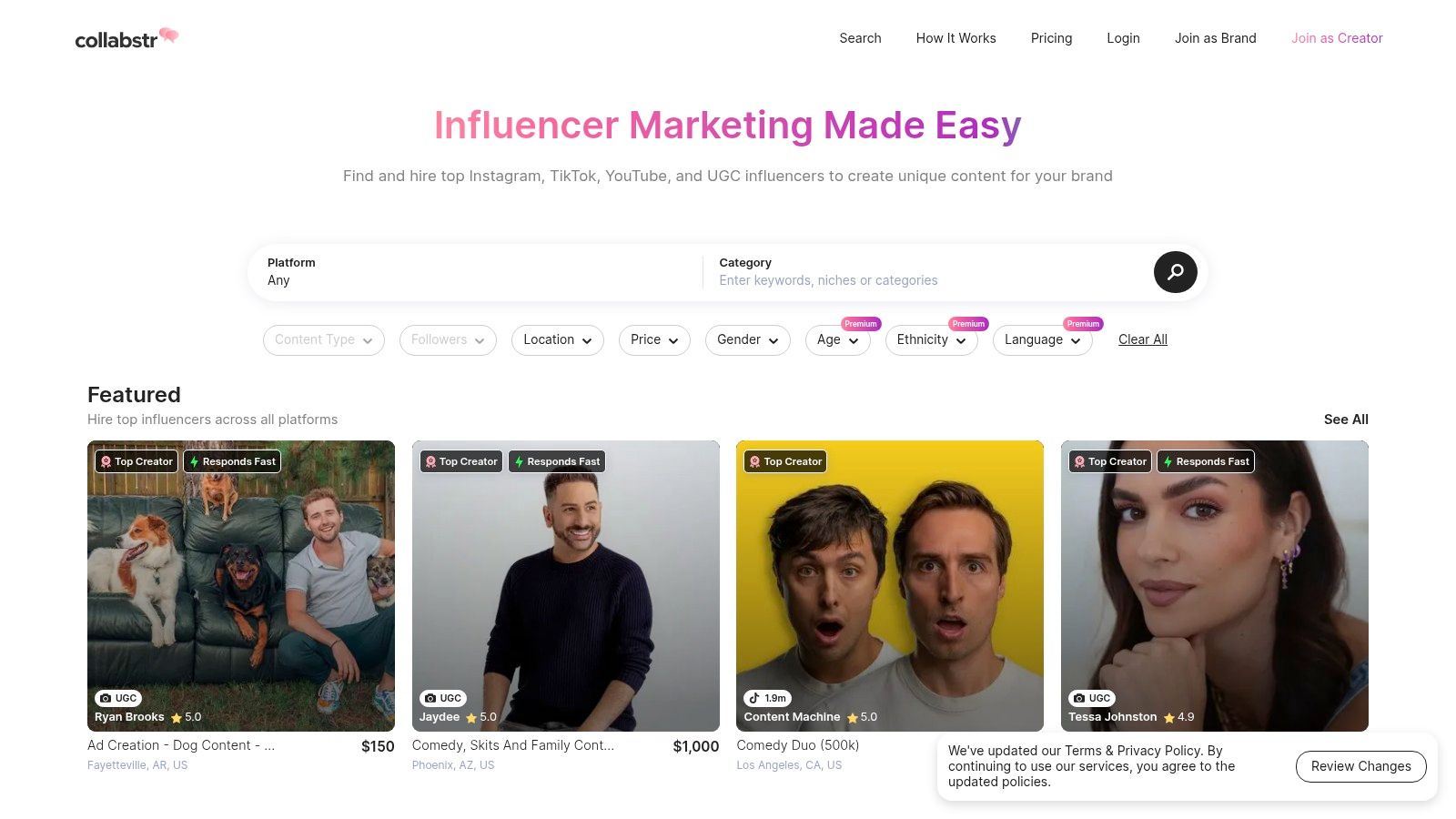1456x819 pixels.
Task: Open the Pricing page from navigation
Action: [x=1051, y=38]
